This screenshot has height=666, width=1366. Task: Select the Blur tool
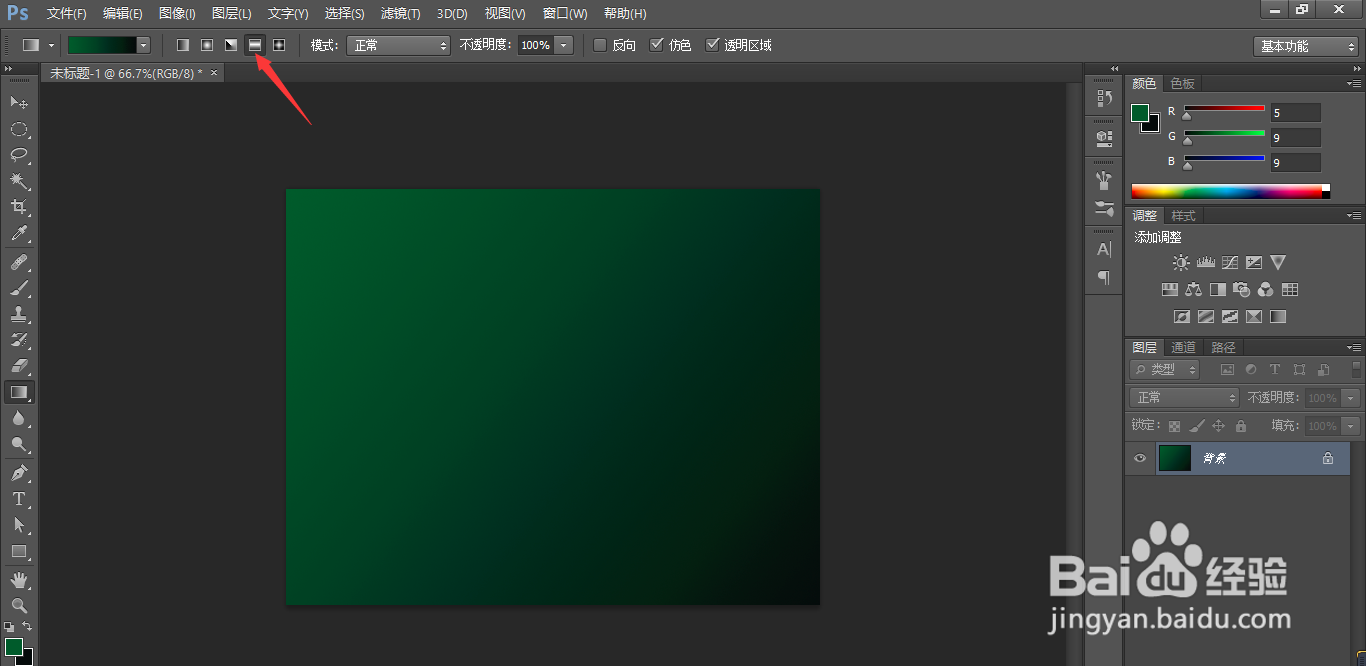[19, 418]
